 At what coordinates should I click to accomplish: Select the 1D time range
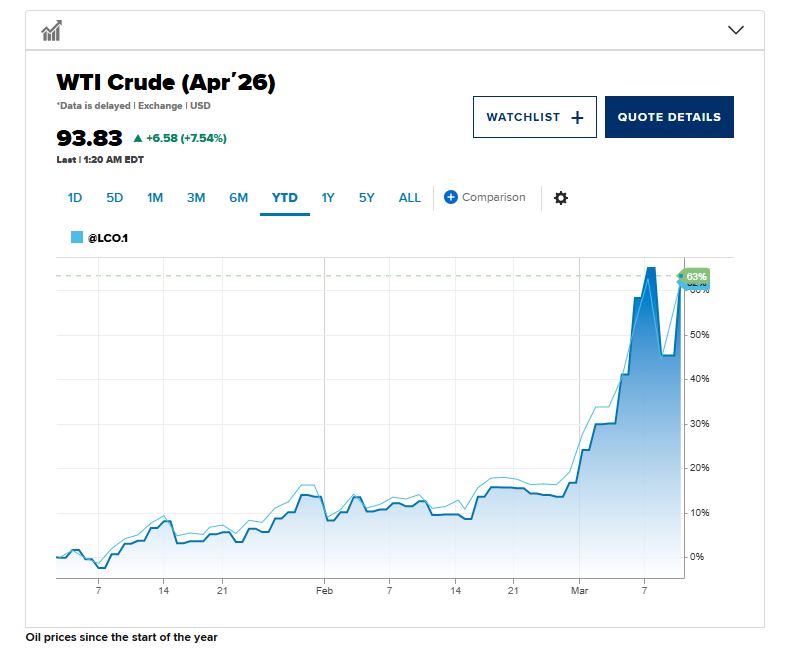tap(75, 198)
